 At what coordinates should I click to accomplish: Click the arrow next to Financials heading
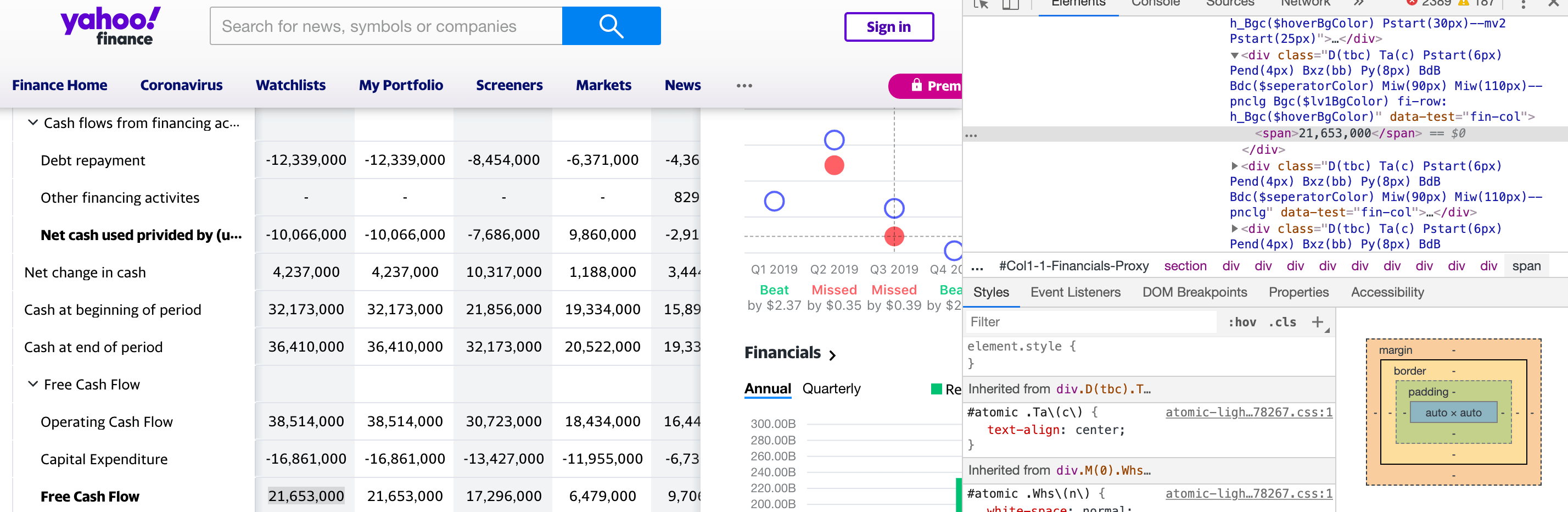[832, 355]
